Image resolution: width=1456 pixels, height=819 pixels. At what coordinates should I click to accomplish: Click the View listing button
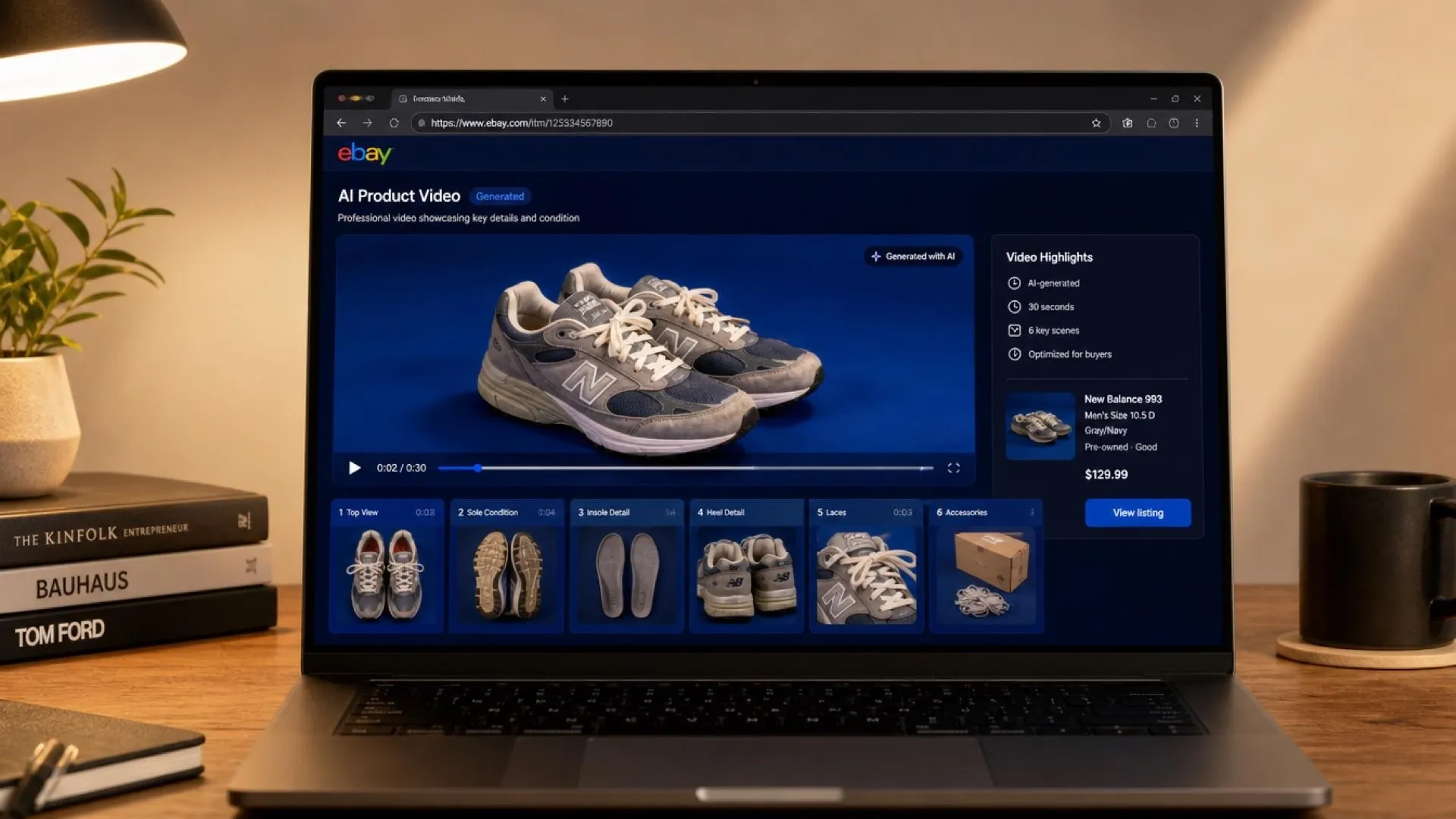click(1137, 513)
